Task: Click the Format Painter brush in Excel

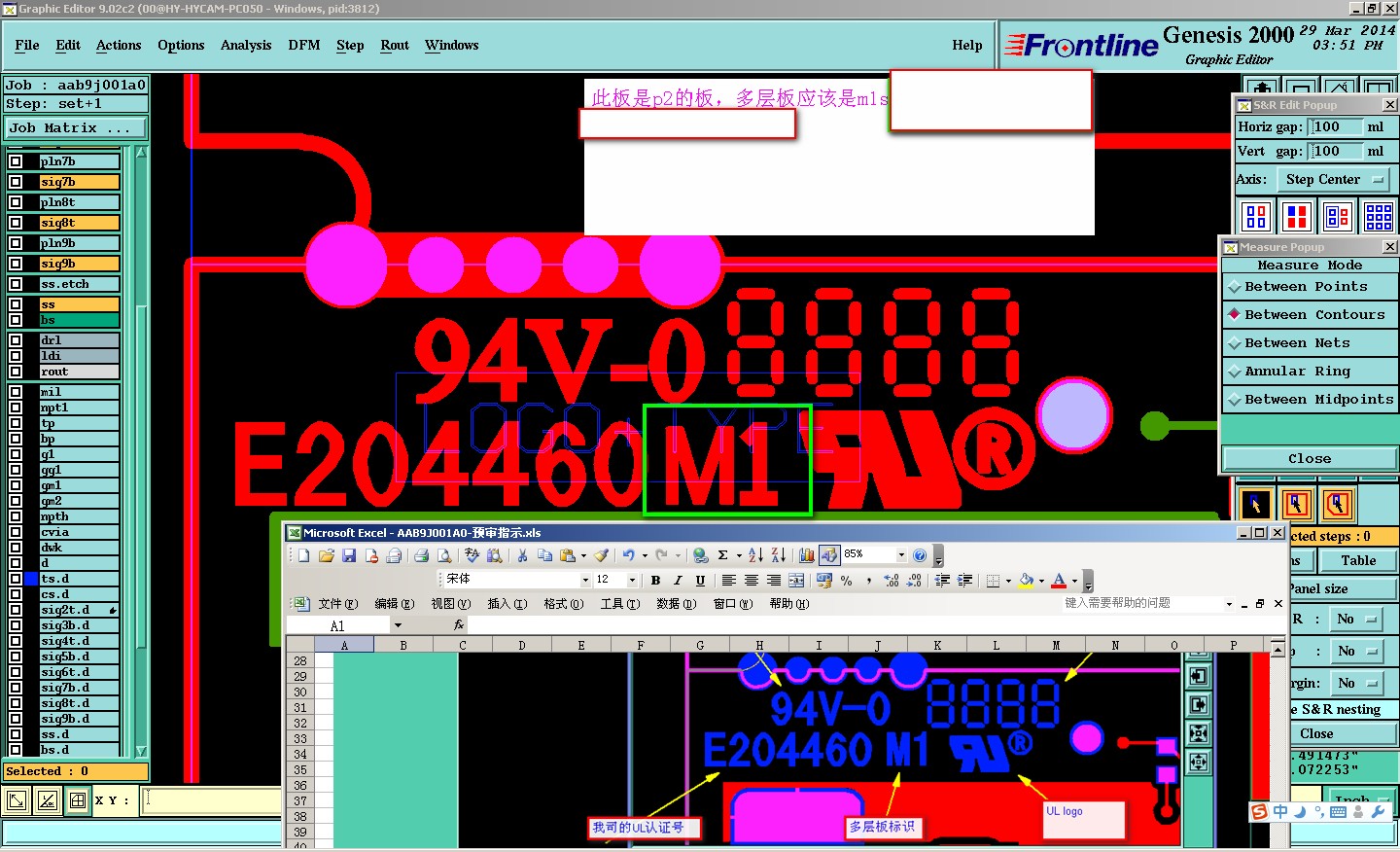Action: (x=601, y=555)
